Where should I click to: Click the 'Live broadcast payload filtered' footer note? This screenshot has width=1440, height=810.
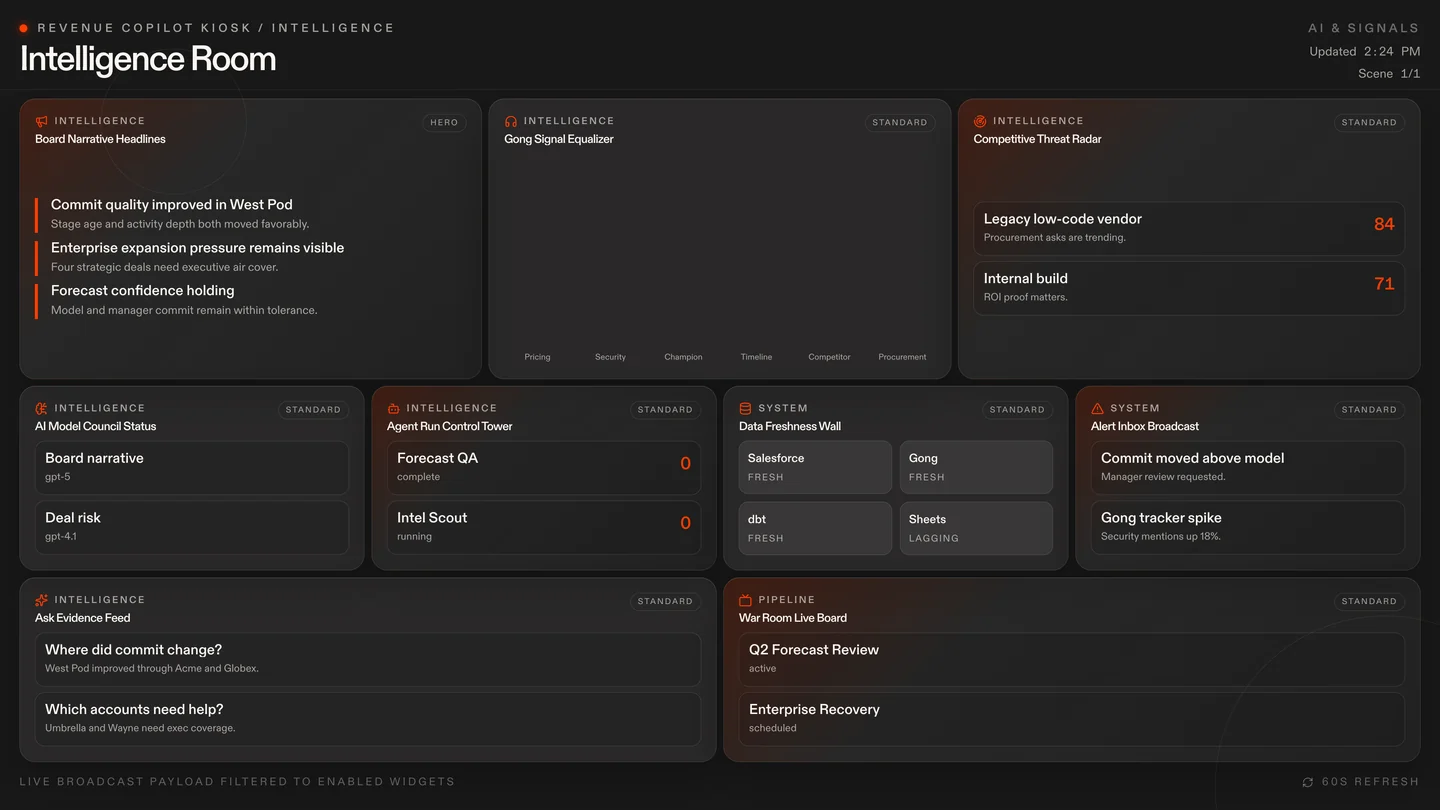[237, 782]
